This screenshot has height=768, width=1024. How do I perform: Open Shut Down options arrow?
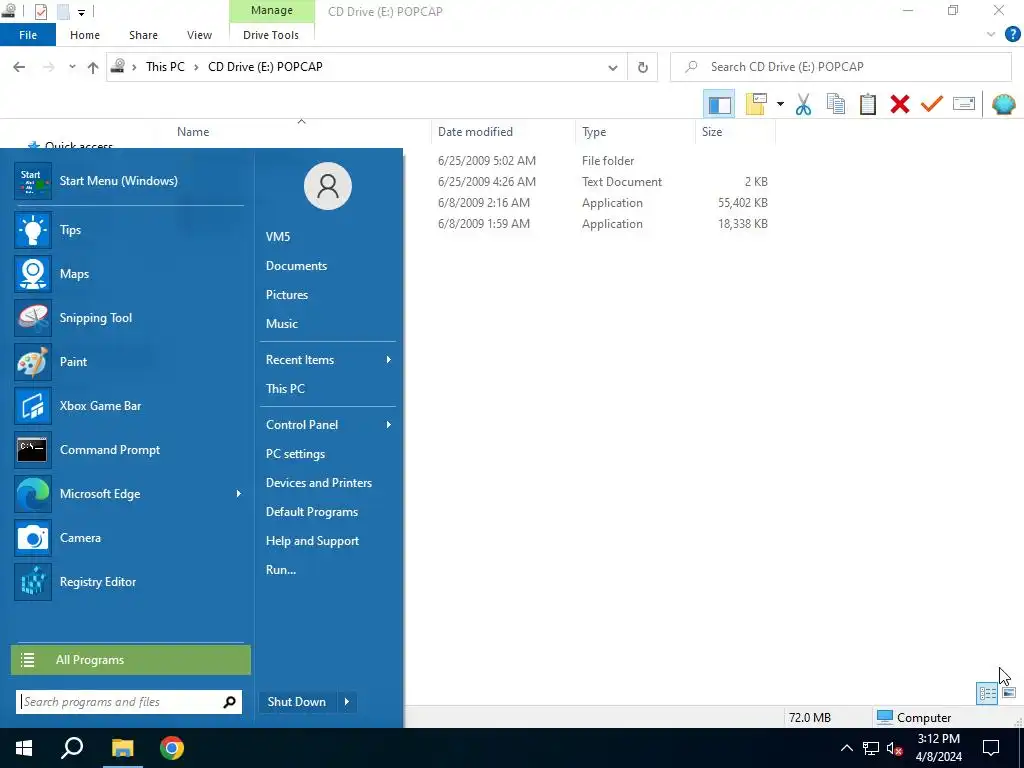pyautogui.click(x=347, y=702)
